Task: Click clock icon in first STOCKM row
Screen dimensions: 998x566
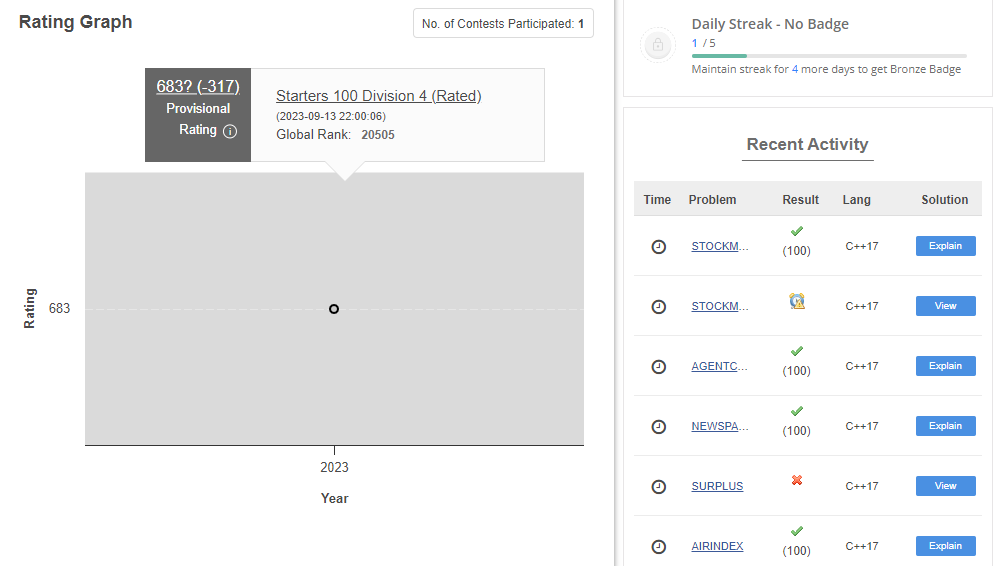Action: [659, 246]
